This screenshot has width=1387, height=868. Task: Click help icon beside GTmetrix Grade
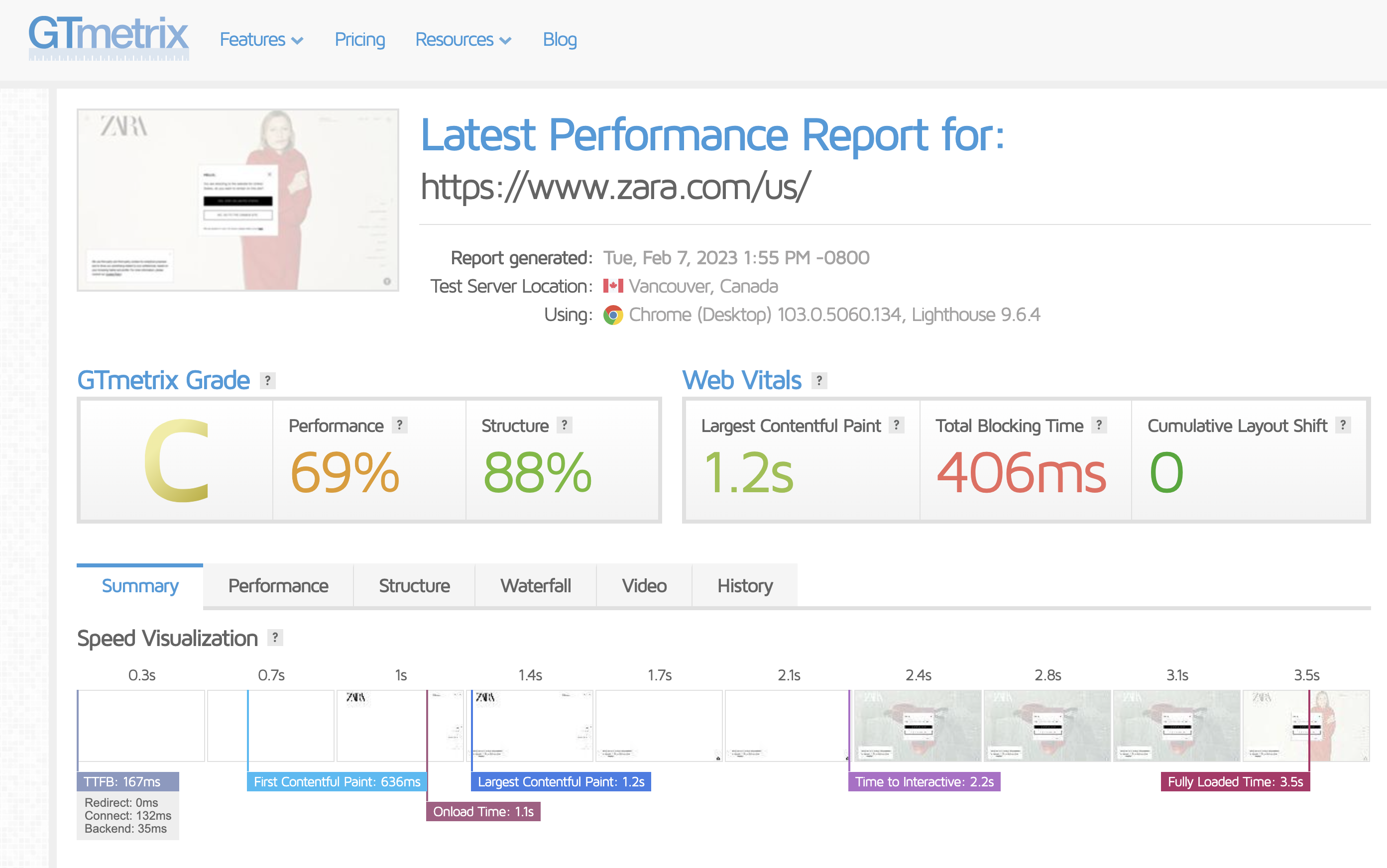click(x=267, y=381)
